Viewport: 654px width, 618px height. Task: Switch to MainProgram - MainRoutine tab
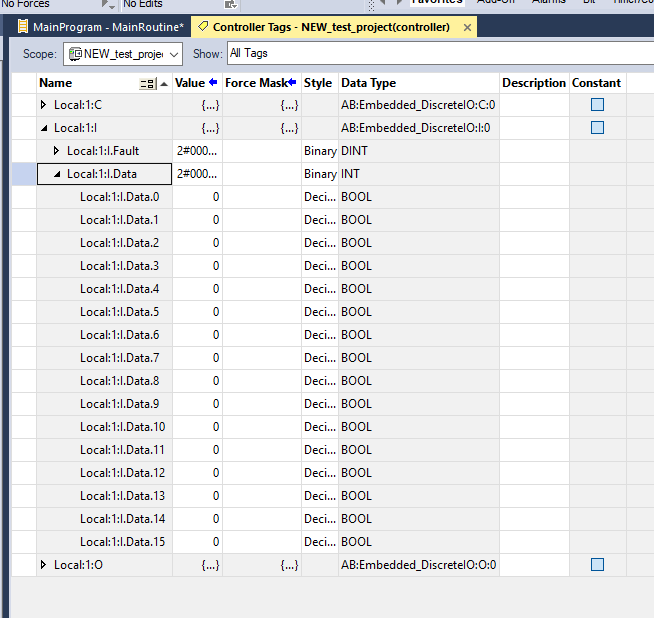click(x=100, y=27)
